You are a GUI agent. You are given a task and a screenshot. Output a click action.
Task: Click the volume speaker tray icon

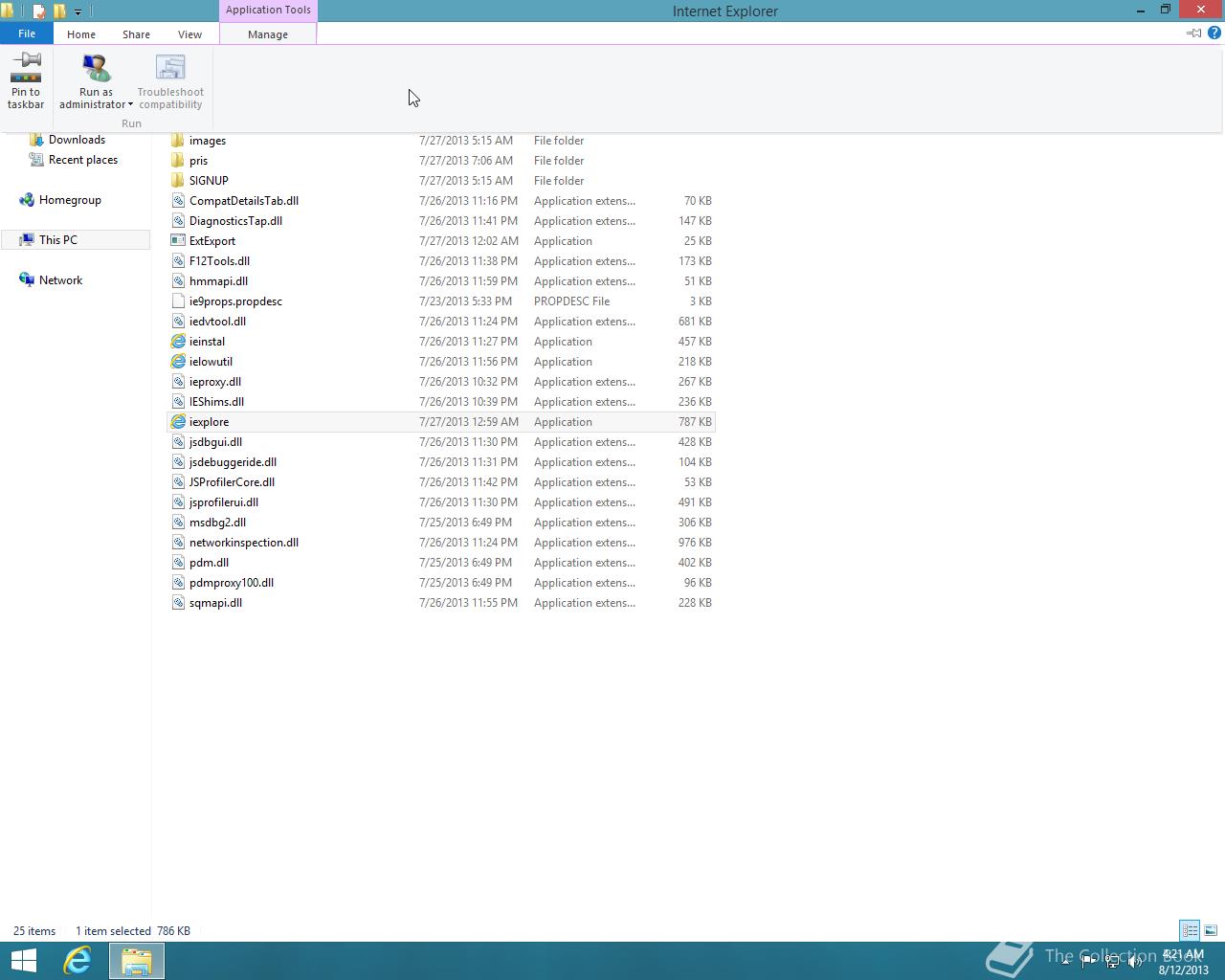point(1135,962)
